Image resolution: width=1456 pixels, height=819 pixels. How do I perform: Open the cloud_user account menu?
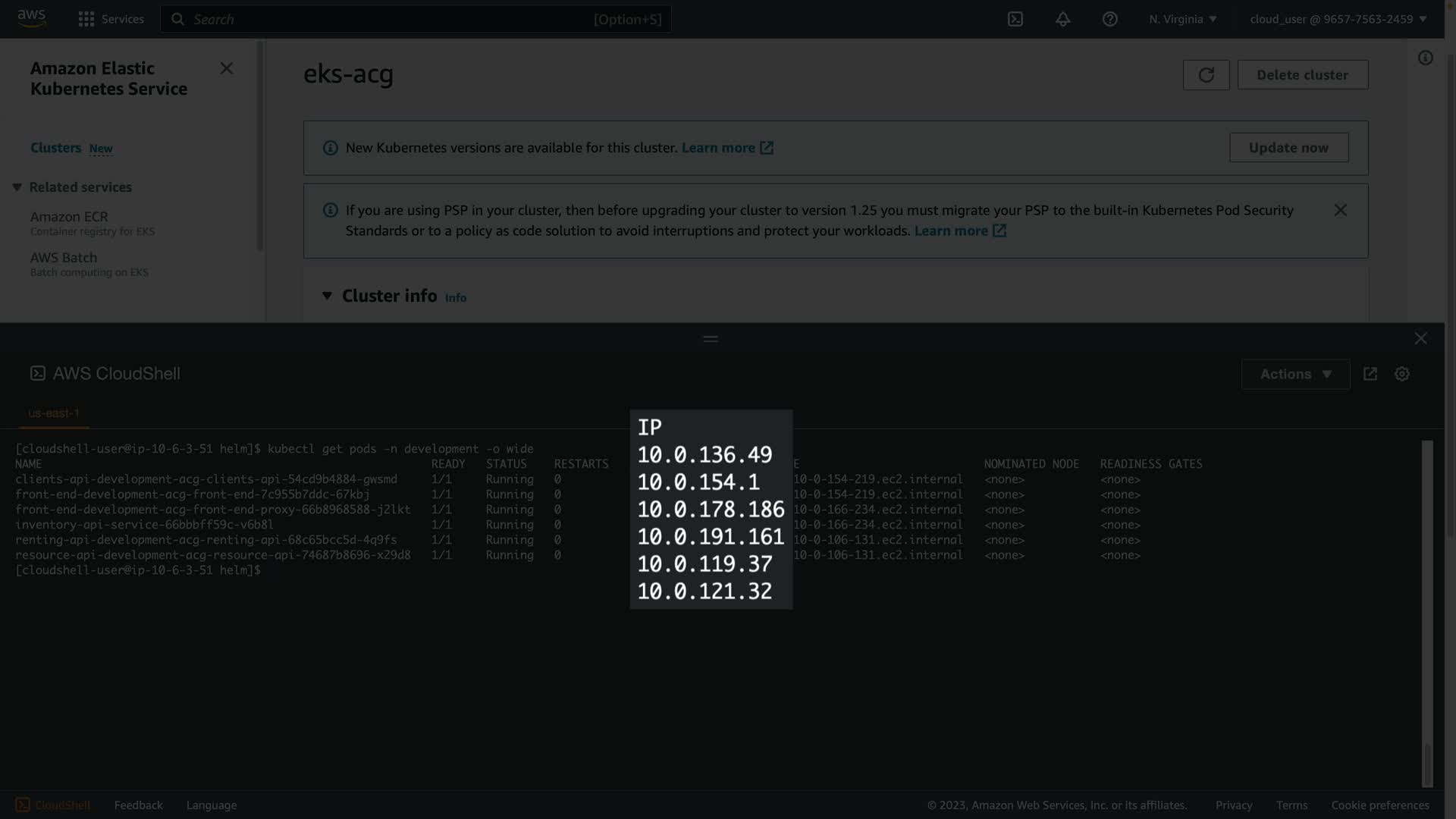[x=1338, y=19]
